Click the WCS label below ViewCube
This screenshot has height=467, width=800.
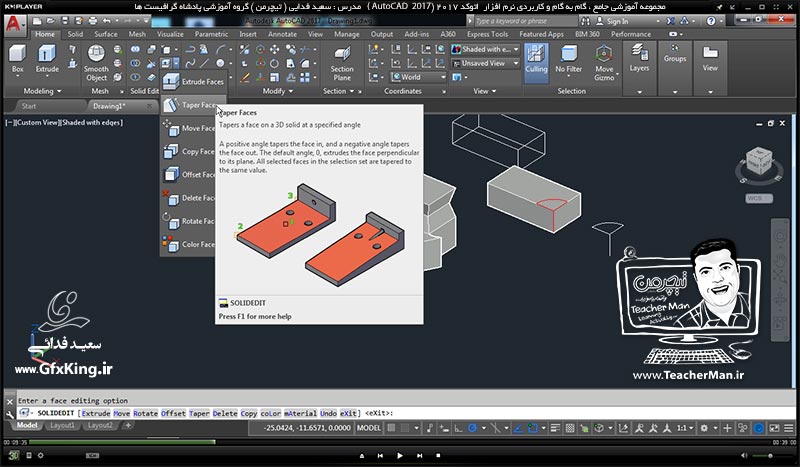point(759,198)
